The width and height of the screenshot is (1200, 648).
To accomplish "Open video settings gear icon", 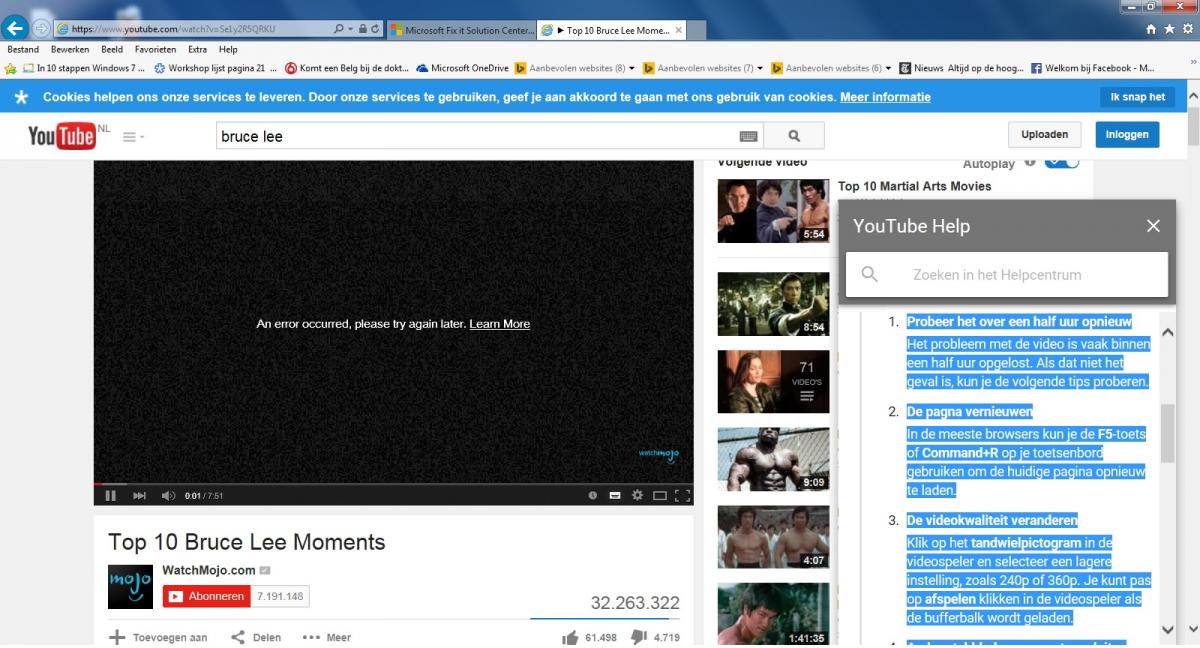I will [x=637, y=495].
